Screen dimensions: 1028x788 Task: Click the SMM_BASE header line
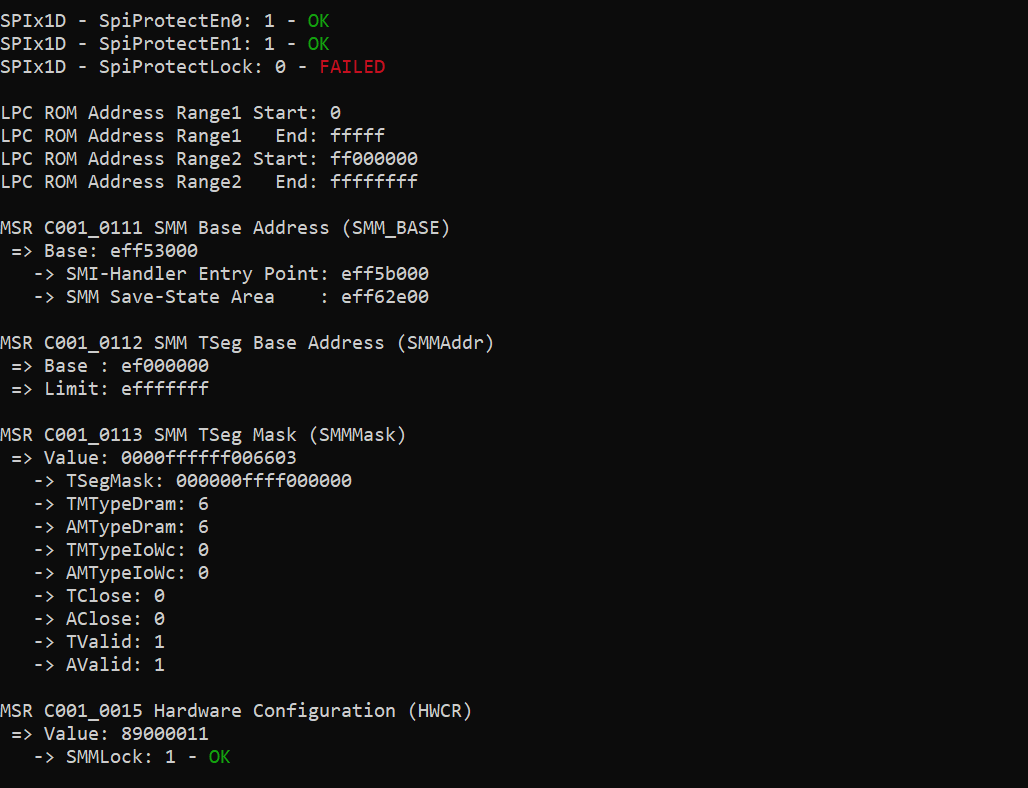click(x=225, y=228)
